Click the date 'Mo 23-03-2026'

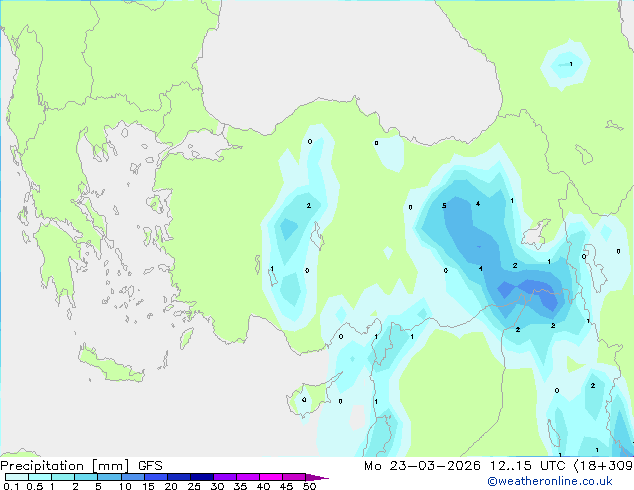(422, 466)
